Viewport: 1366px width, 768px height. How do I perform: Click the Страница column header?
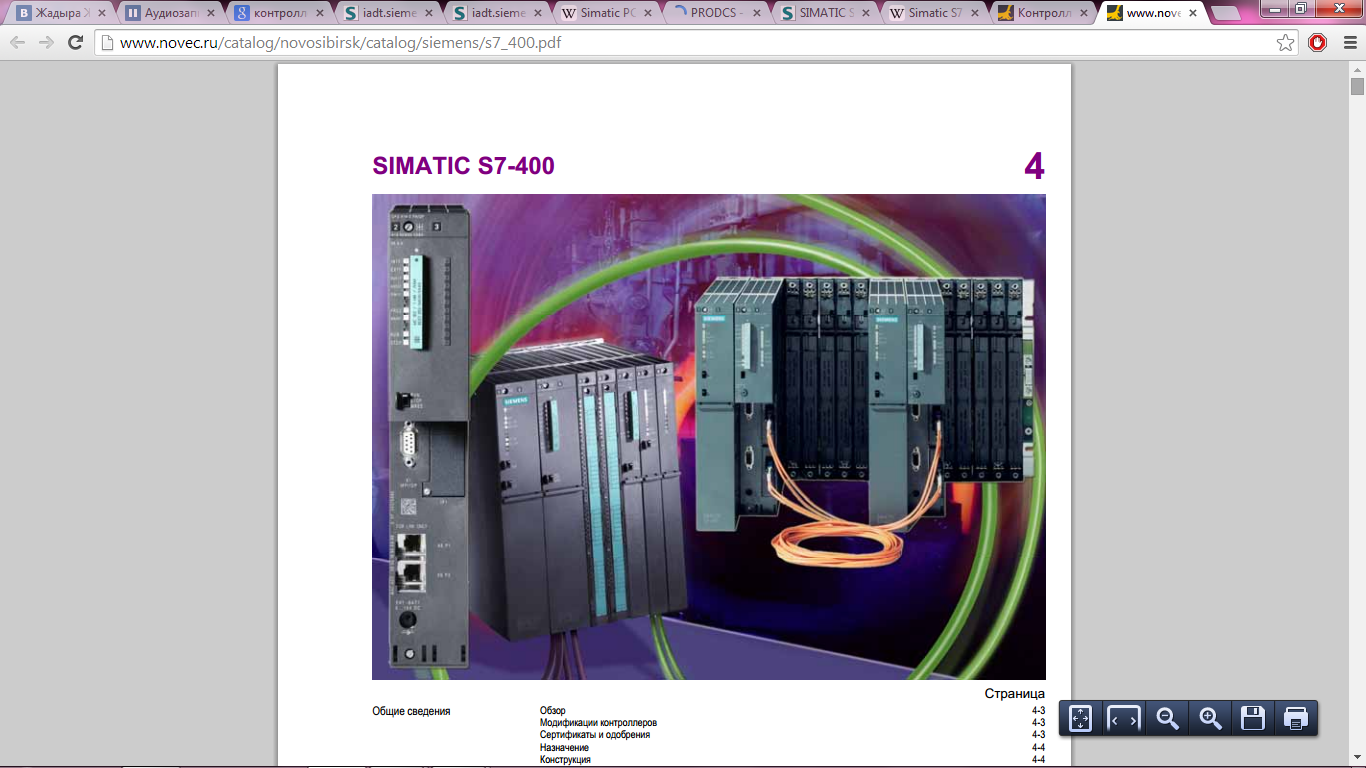pyautogui.click(x=1015, y=694)
